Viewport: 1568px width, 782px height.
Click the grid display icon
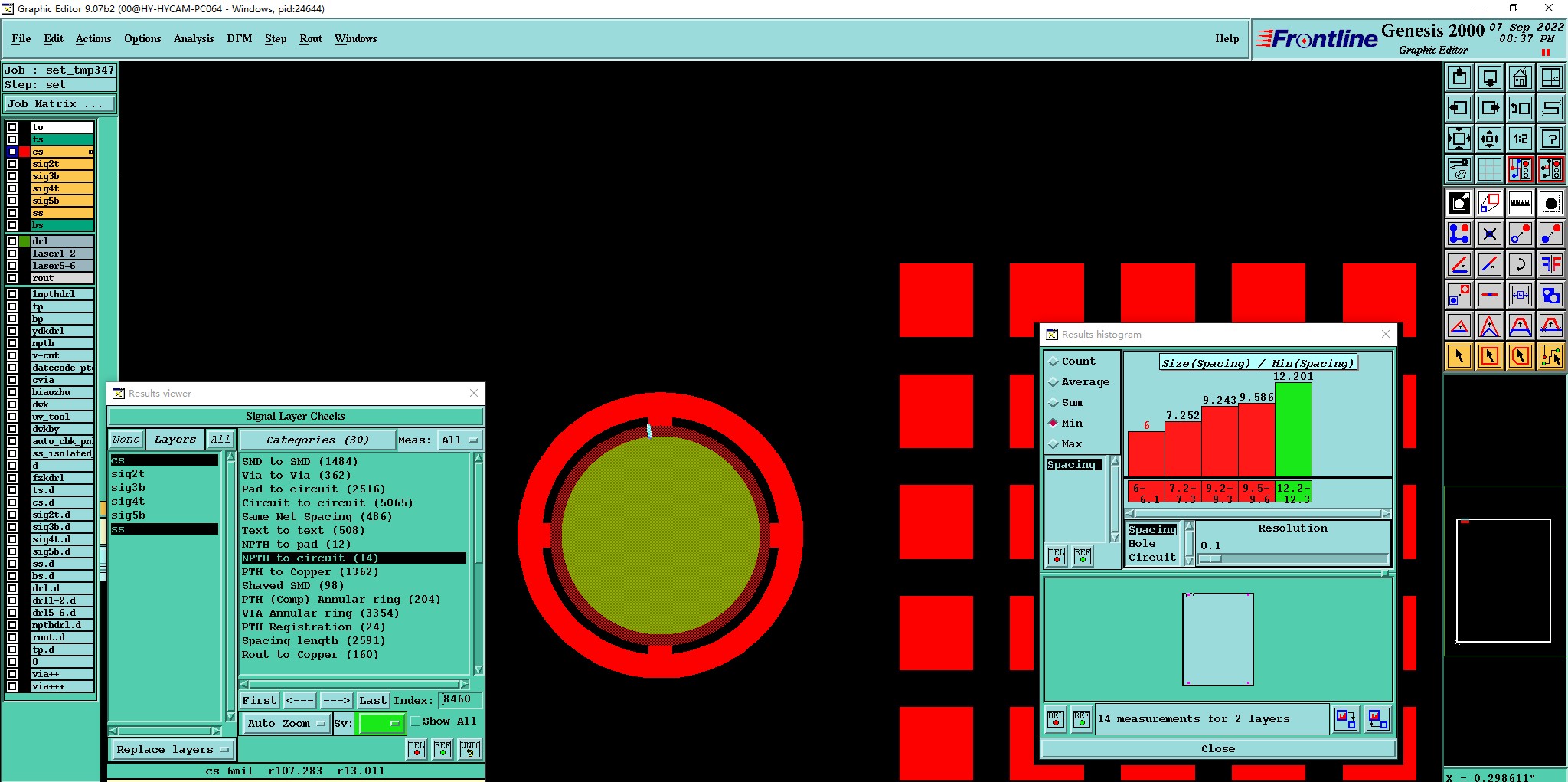point(1489,169)
